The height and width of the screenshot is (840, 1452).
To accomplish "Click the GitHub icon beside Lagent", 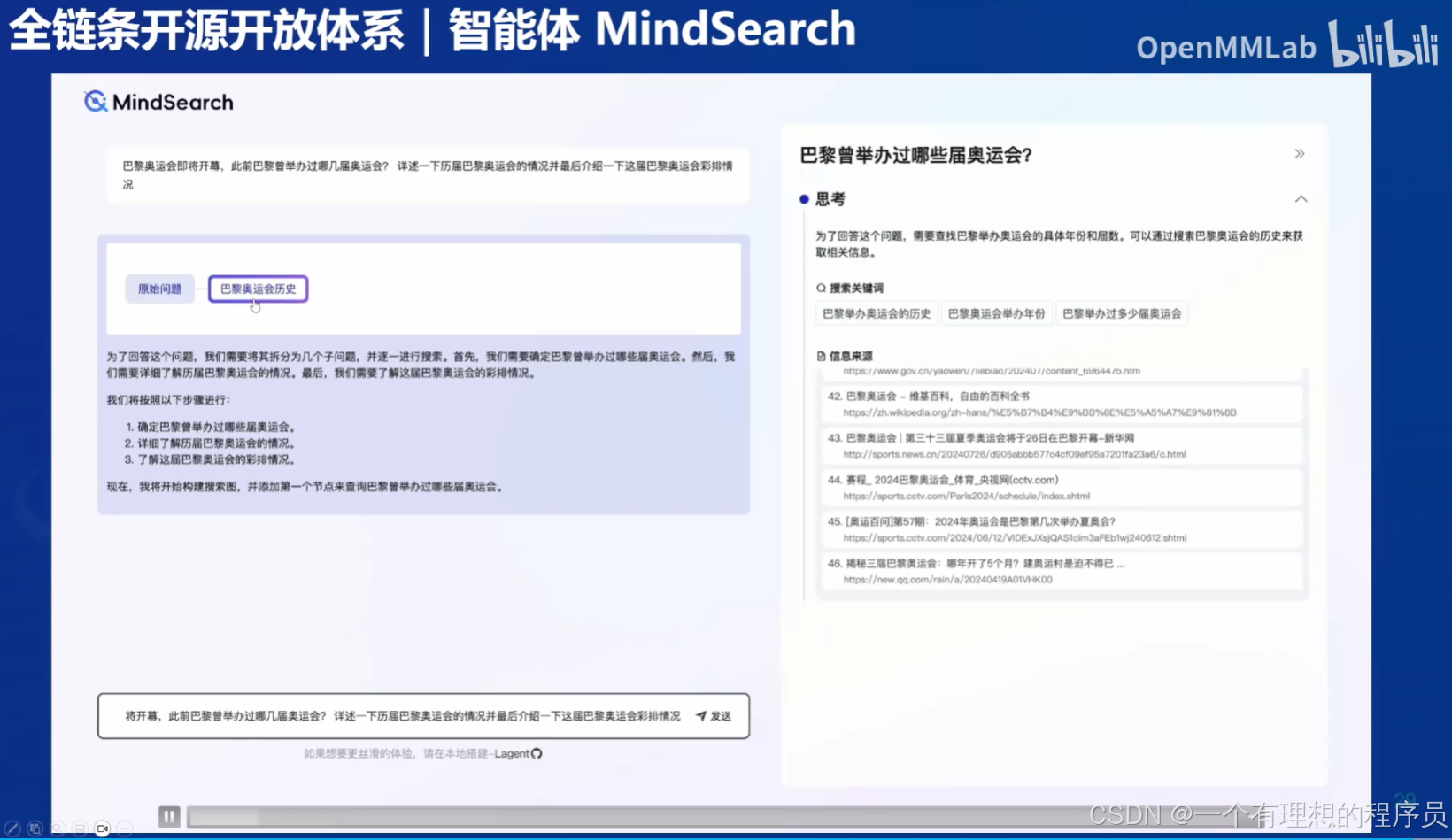I will [x=537, y=753].
